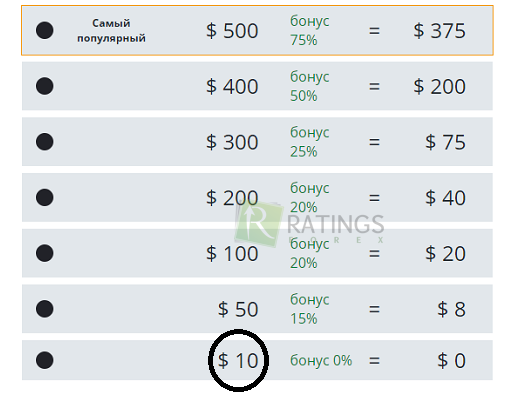Select the $50 deposit radio button
The image size is (531, 395).
(45, 309)
